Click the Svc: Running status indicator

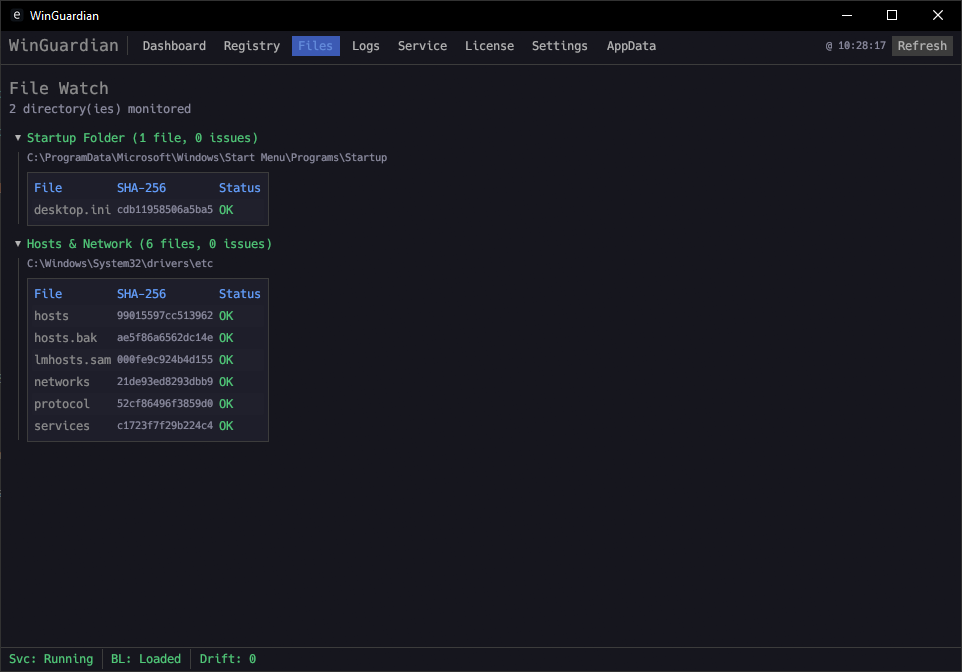(x=51, y=659)
